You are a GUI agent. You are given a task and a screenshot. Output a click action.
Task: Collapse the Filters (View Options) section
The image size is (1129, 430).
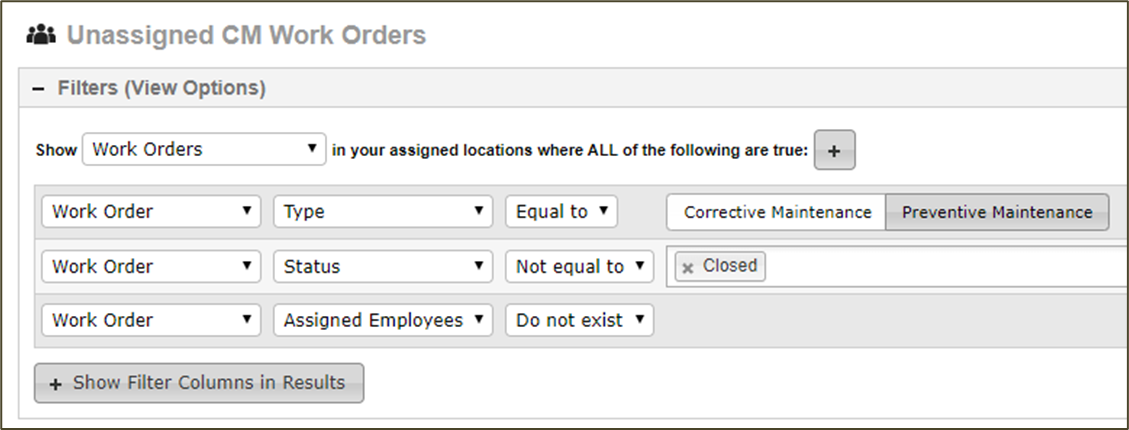tap(38, 89)
